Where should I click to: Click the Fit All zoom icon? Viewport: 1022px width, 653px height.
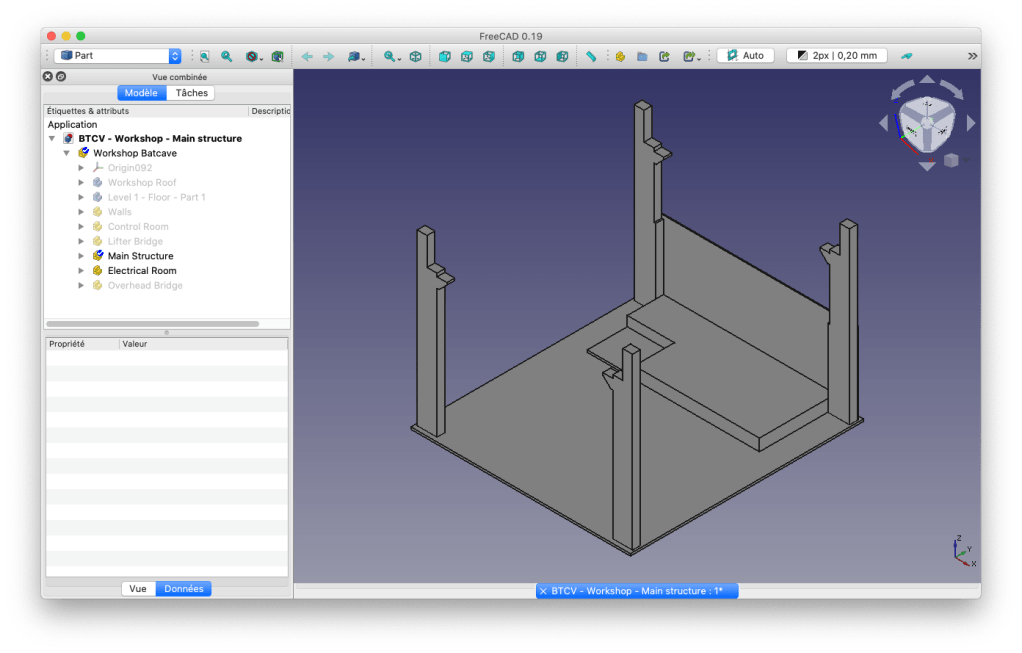(x=204, y=56)
